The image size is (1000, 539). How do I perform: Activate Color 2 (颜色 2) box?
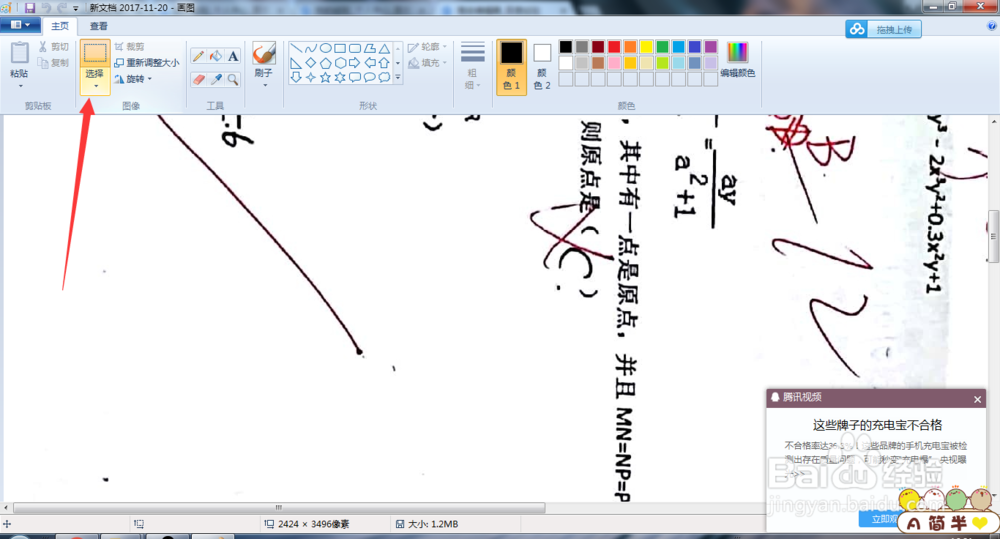541,66
